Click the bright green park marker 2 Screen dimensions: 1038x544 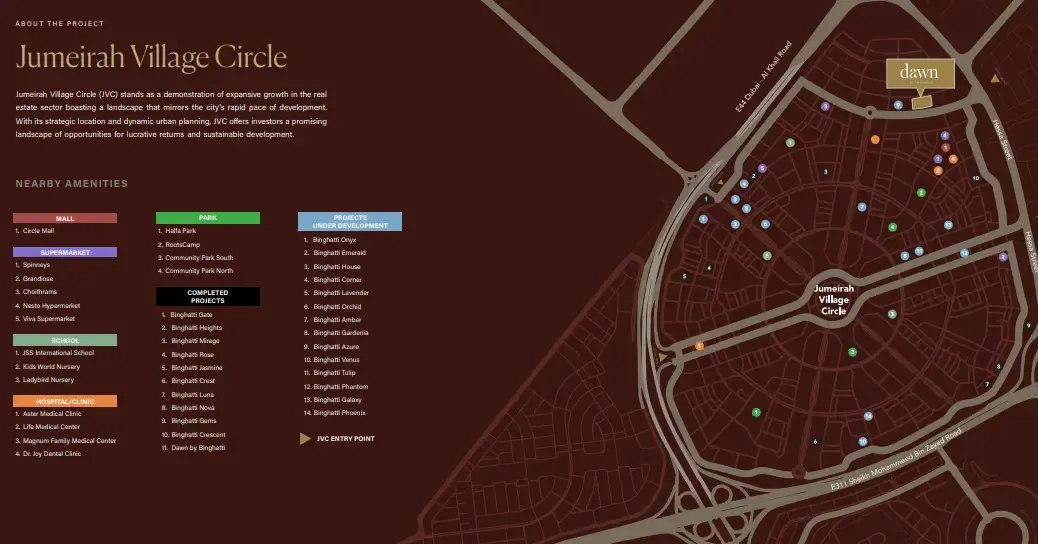coord(921,193)
